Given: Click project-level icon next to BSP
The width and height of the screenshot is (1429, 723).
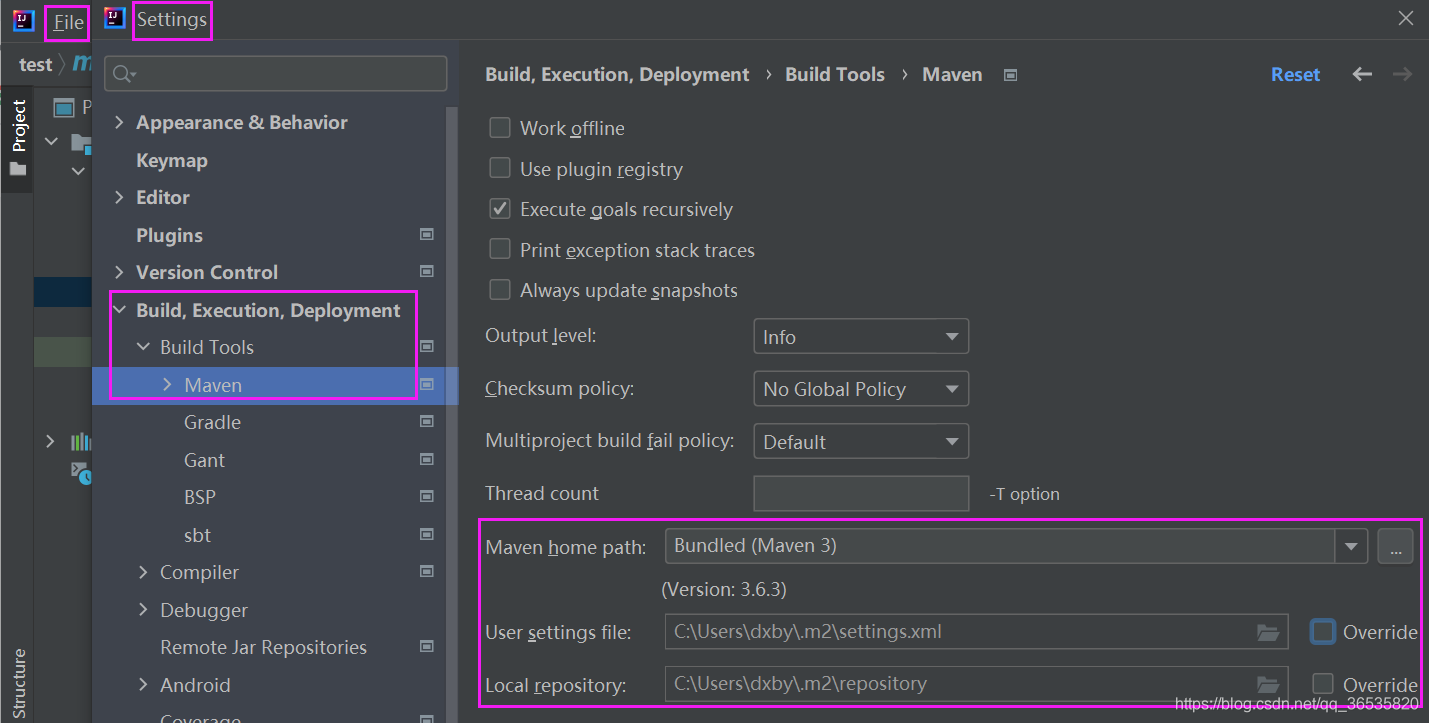Looking at the screenshot, I should (x=427, y=496).
